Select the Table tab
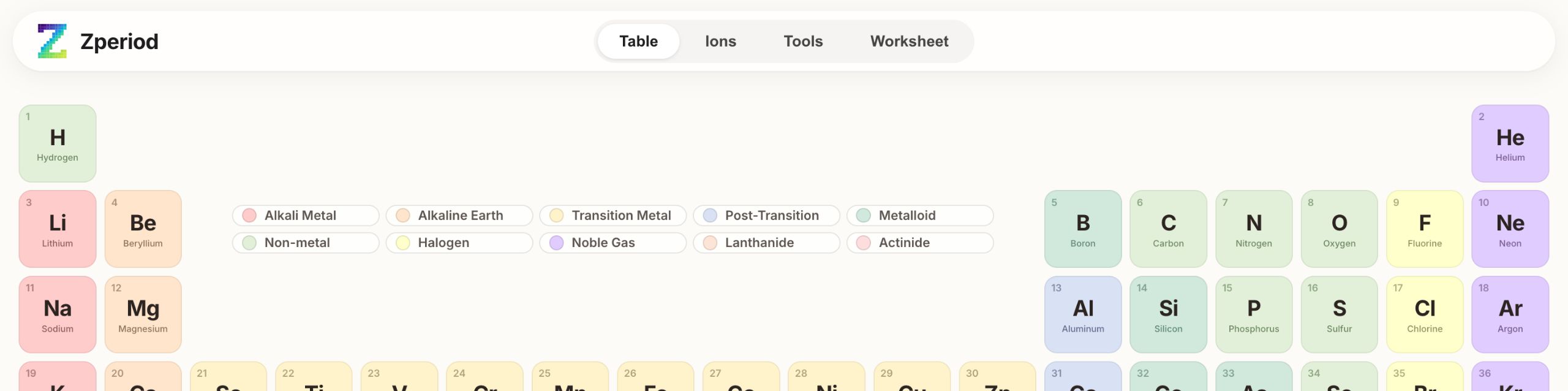Viewport: 1568px width, 391px height. 638,41
